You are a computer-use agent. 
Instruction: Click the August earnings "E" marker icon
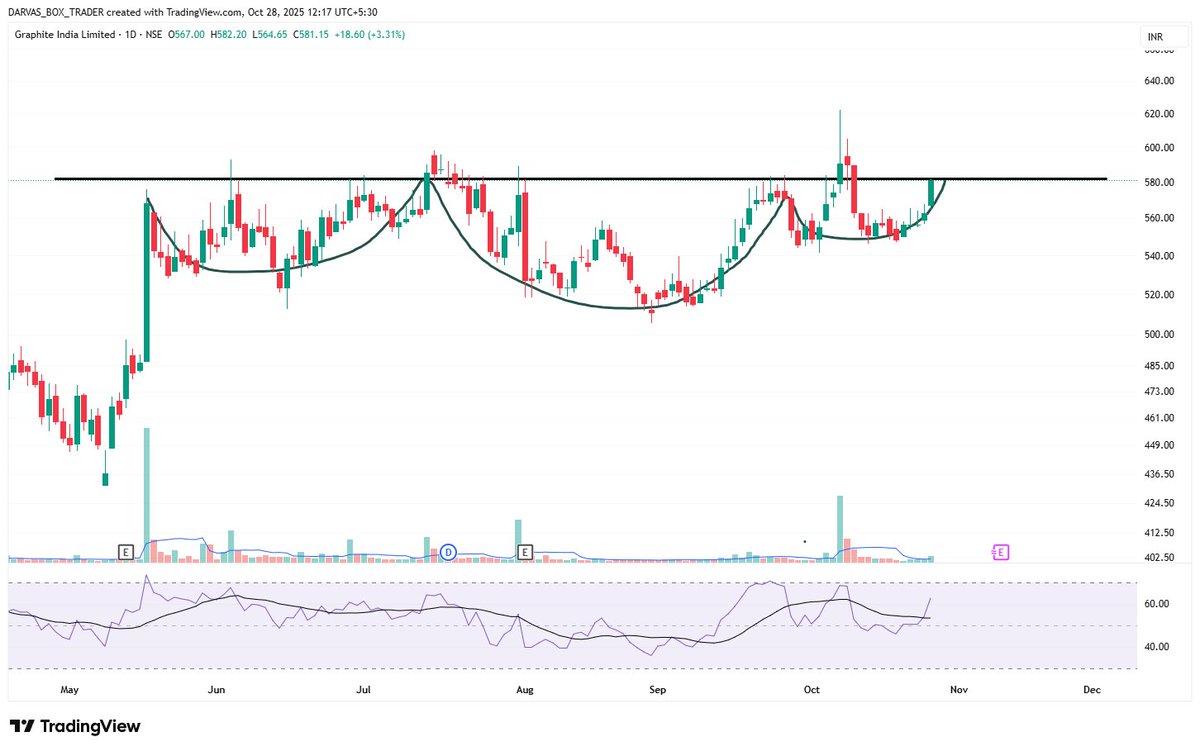525,551
